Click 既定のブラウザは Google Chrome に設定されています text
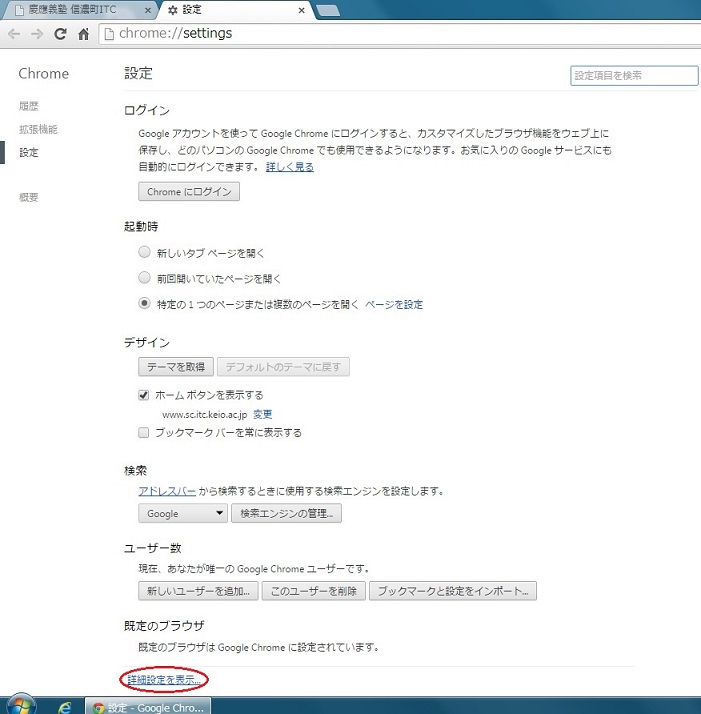The width and height of the screenshot is (701, 714). [x=259, y=647]
